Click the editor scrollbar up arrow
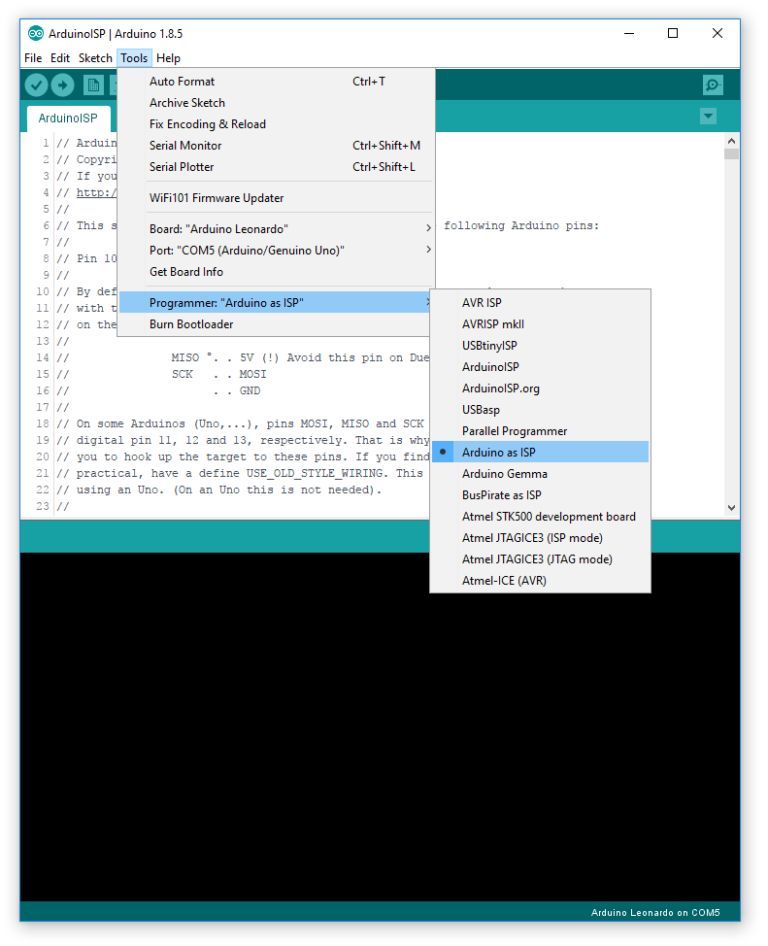Viewport: 768px width, 946px height. 731,141
